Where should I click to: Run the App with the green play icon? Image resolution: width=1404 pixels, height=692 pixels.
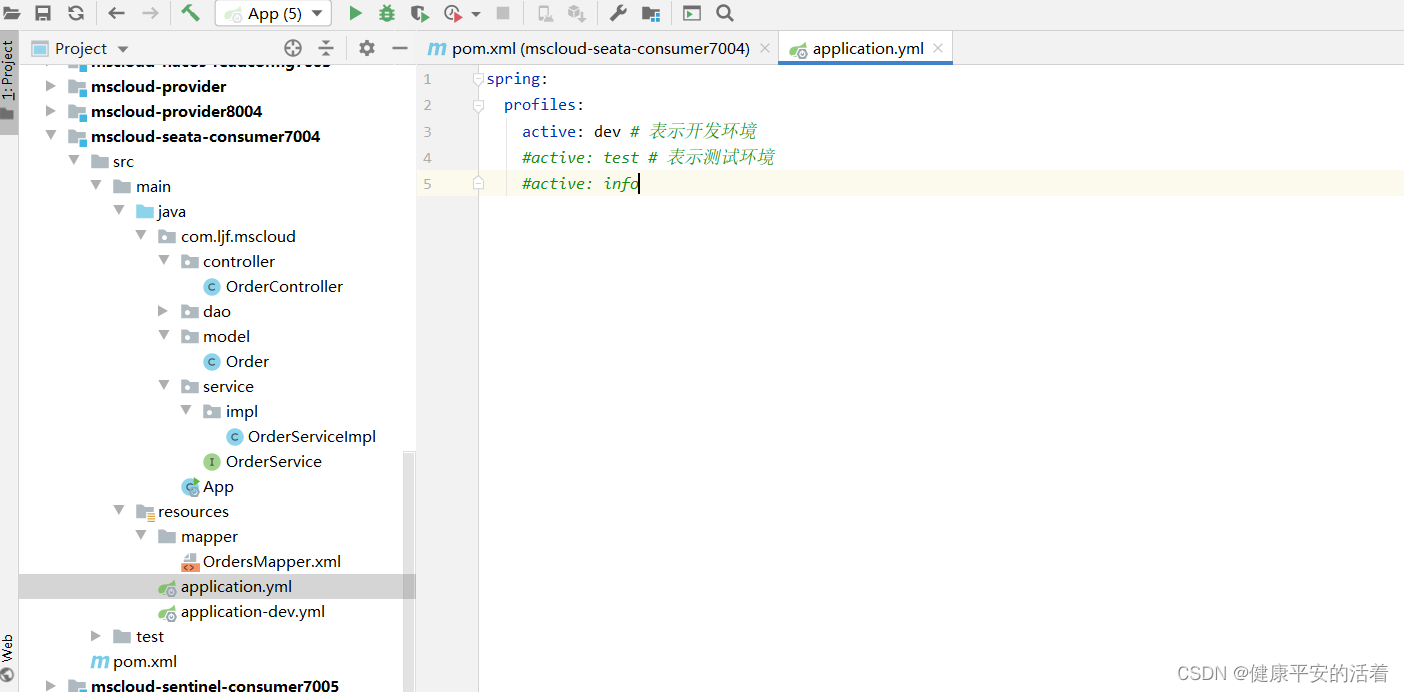click(355, 13)
